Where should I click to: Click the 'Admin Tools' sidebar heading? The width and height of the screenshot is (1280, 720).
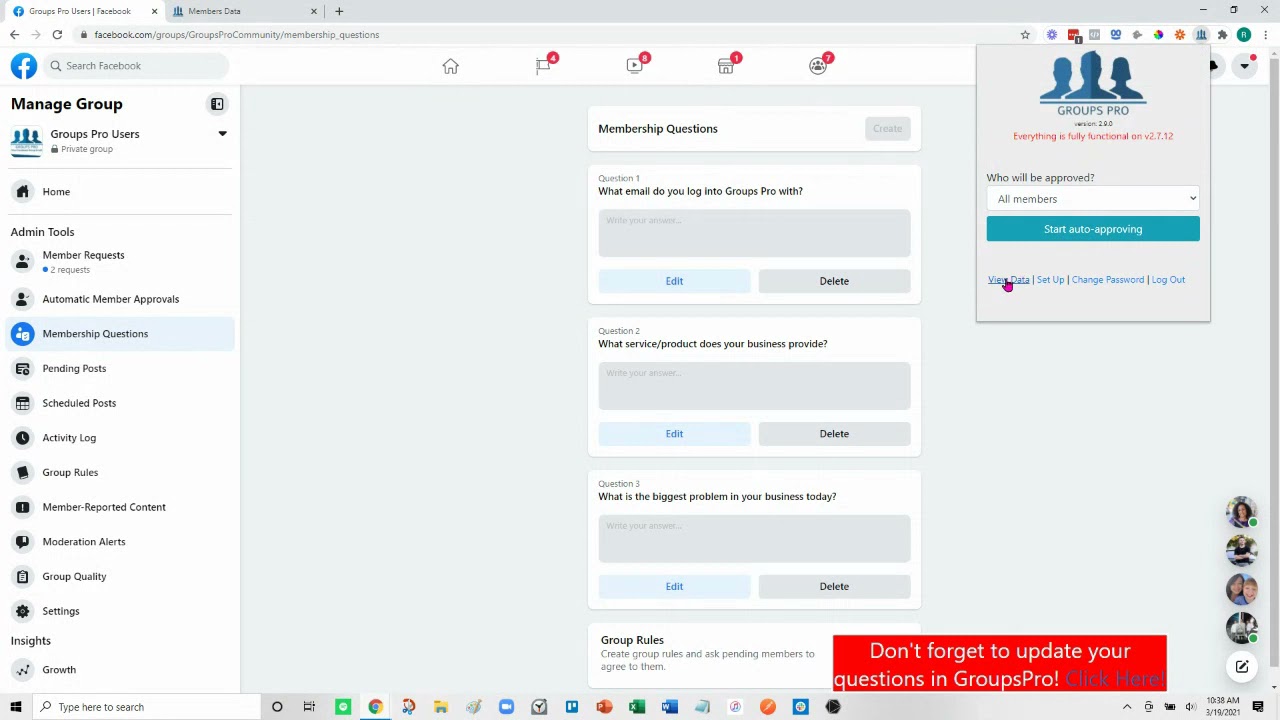(42, 232)
